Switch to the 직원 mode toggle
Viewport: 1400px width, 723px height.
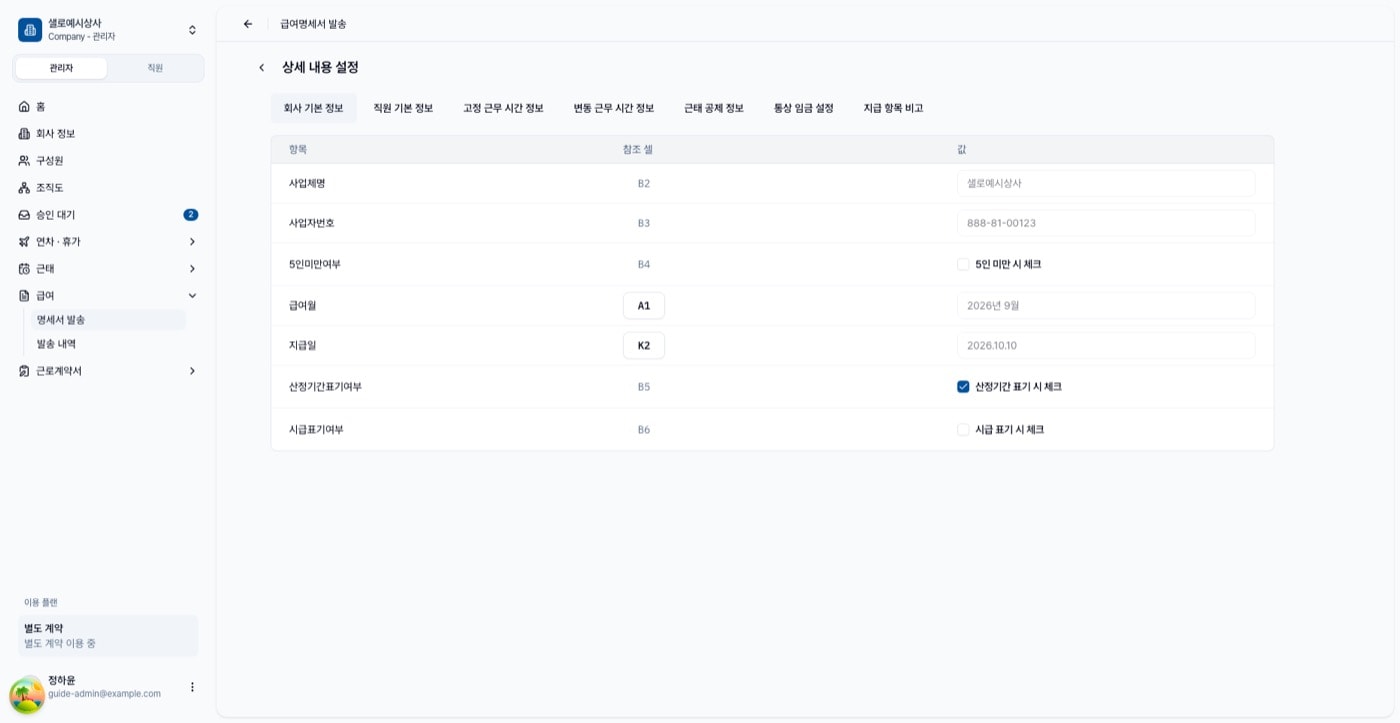(x=155, y=68)
